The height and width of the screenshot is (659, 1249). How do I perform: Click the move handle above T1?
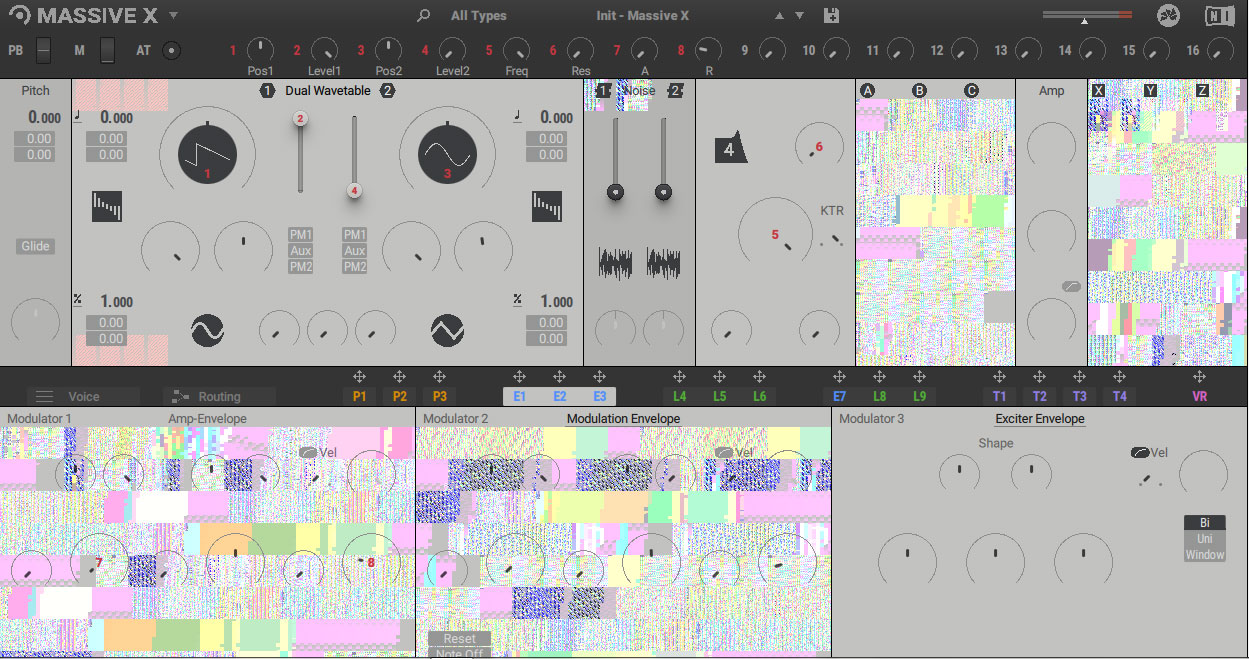pyautogui.click(x=999, y=377)
